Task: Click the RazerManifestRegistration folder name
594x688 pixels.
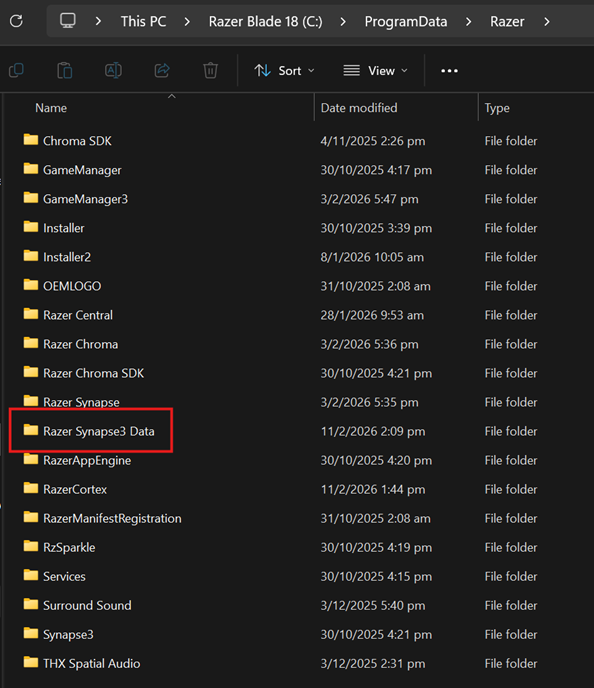Action: (112, 519)
